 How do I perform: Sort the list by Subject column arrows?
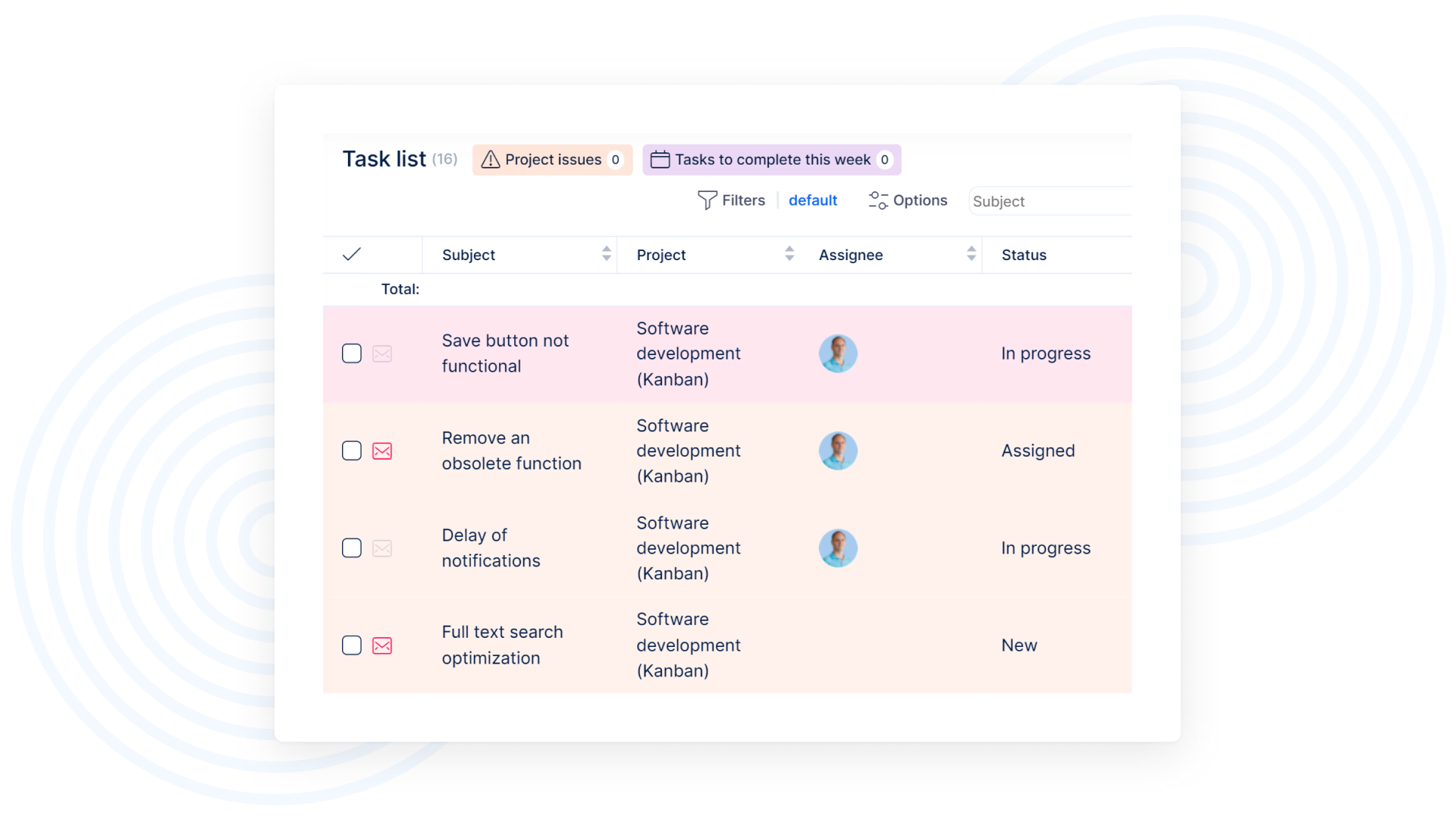[606, 254]
